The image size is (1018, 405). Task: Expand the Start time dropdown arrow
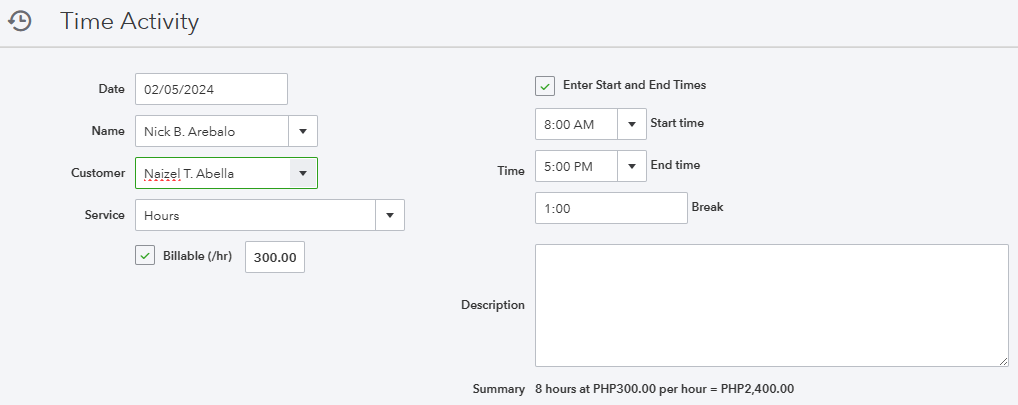pos(632,125)
